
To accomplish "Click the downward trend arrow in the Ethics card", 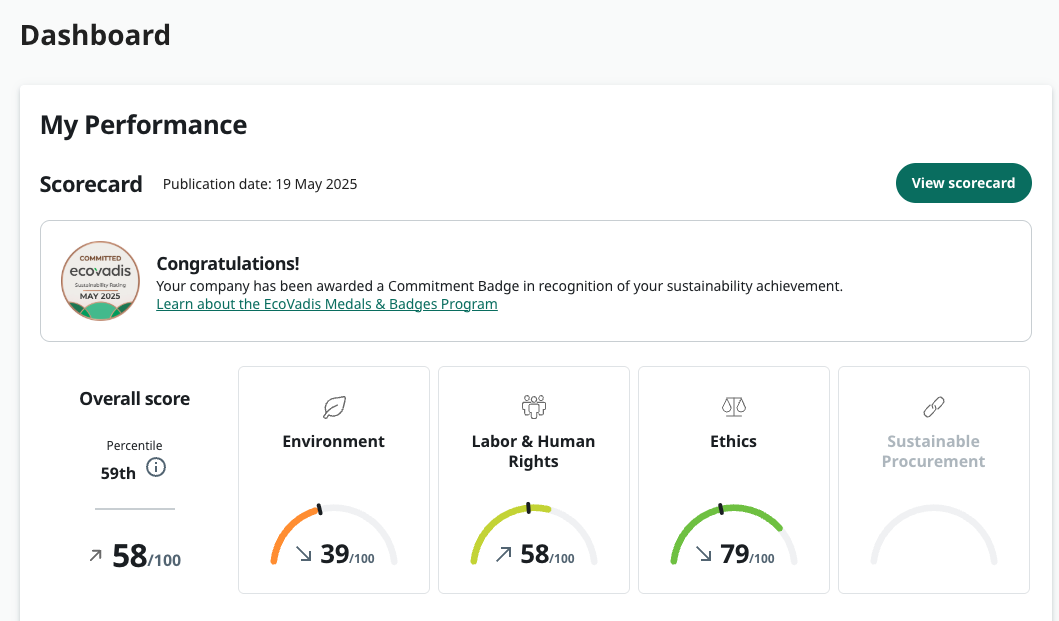I will (704, 553).
